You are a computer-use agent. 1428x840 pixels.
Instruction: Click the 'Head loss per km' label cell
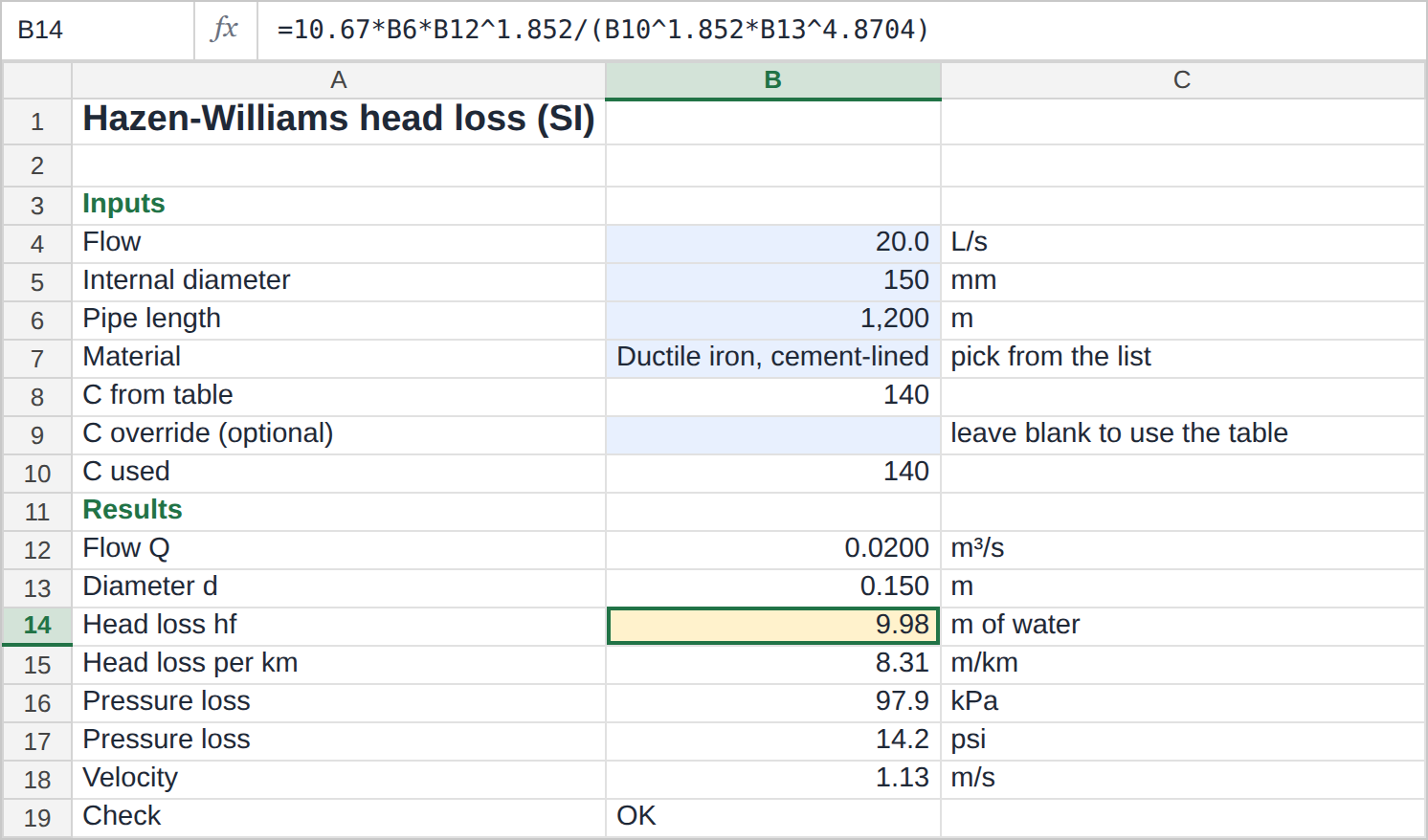tap(339, 664)
